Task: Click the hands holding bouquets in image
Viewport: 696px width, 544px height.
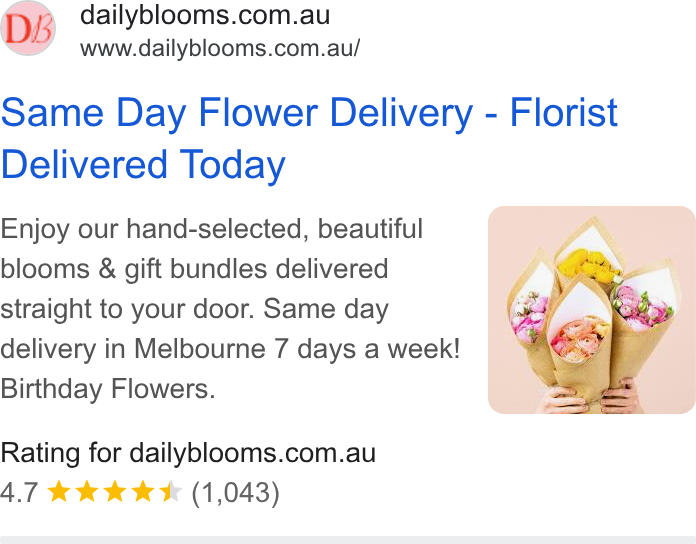Action: coord(590,396)
